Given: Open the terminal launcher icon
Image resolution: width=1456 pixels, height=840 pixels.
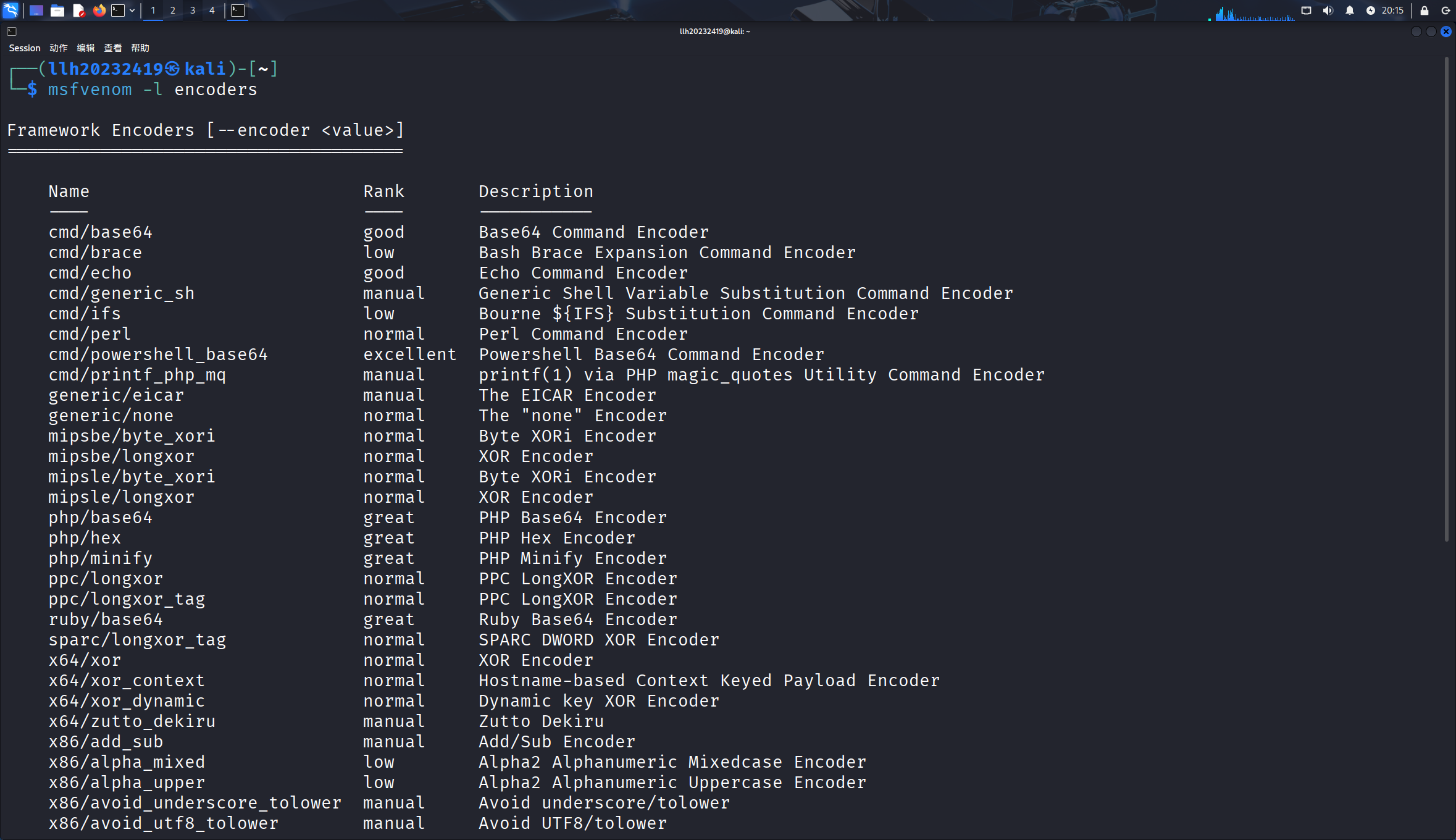Looking at the screenshot, I should [118, 10].
